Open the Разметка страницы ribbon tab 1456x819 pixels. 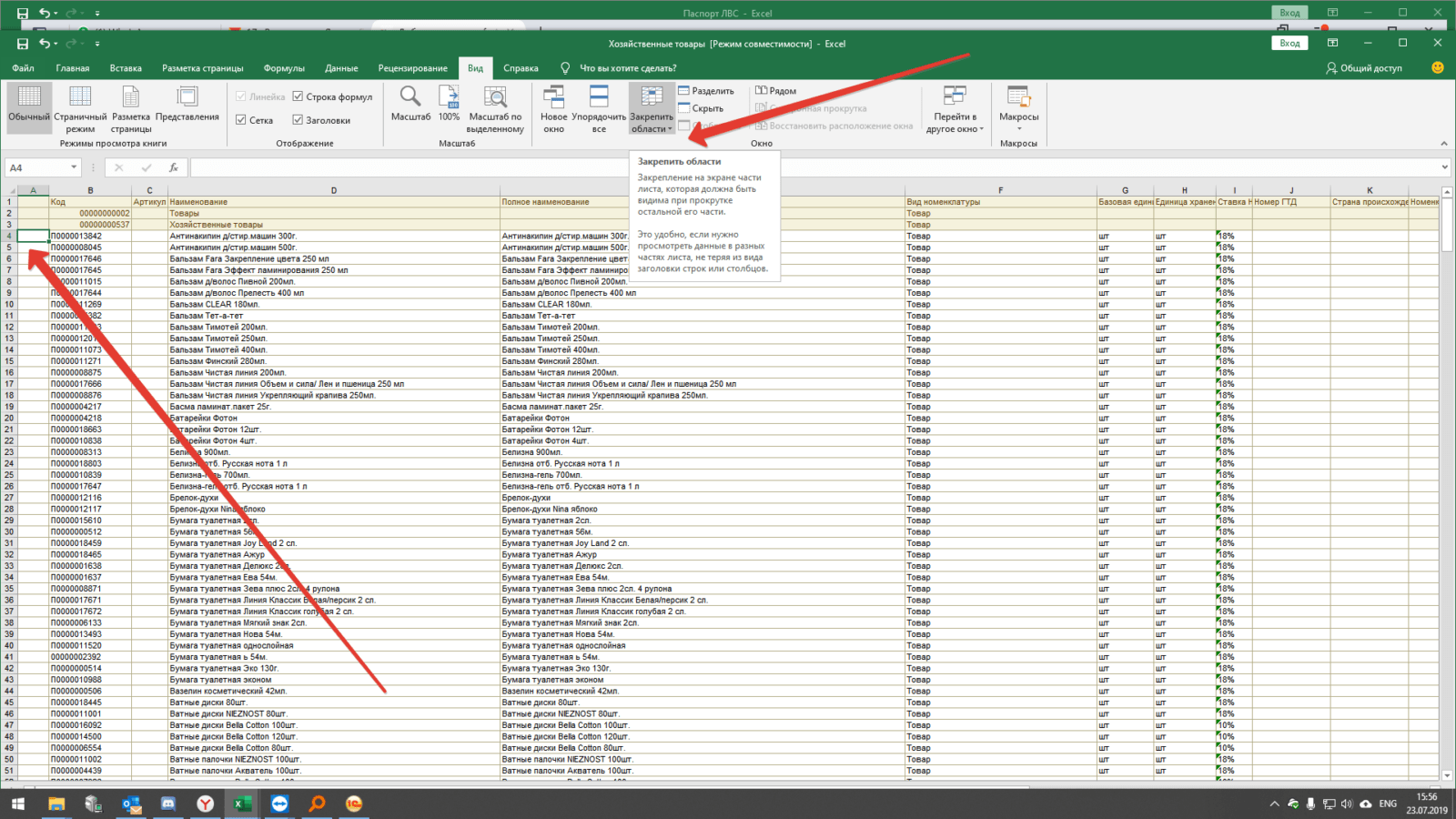coord(203,68)
